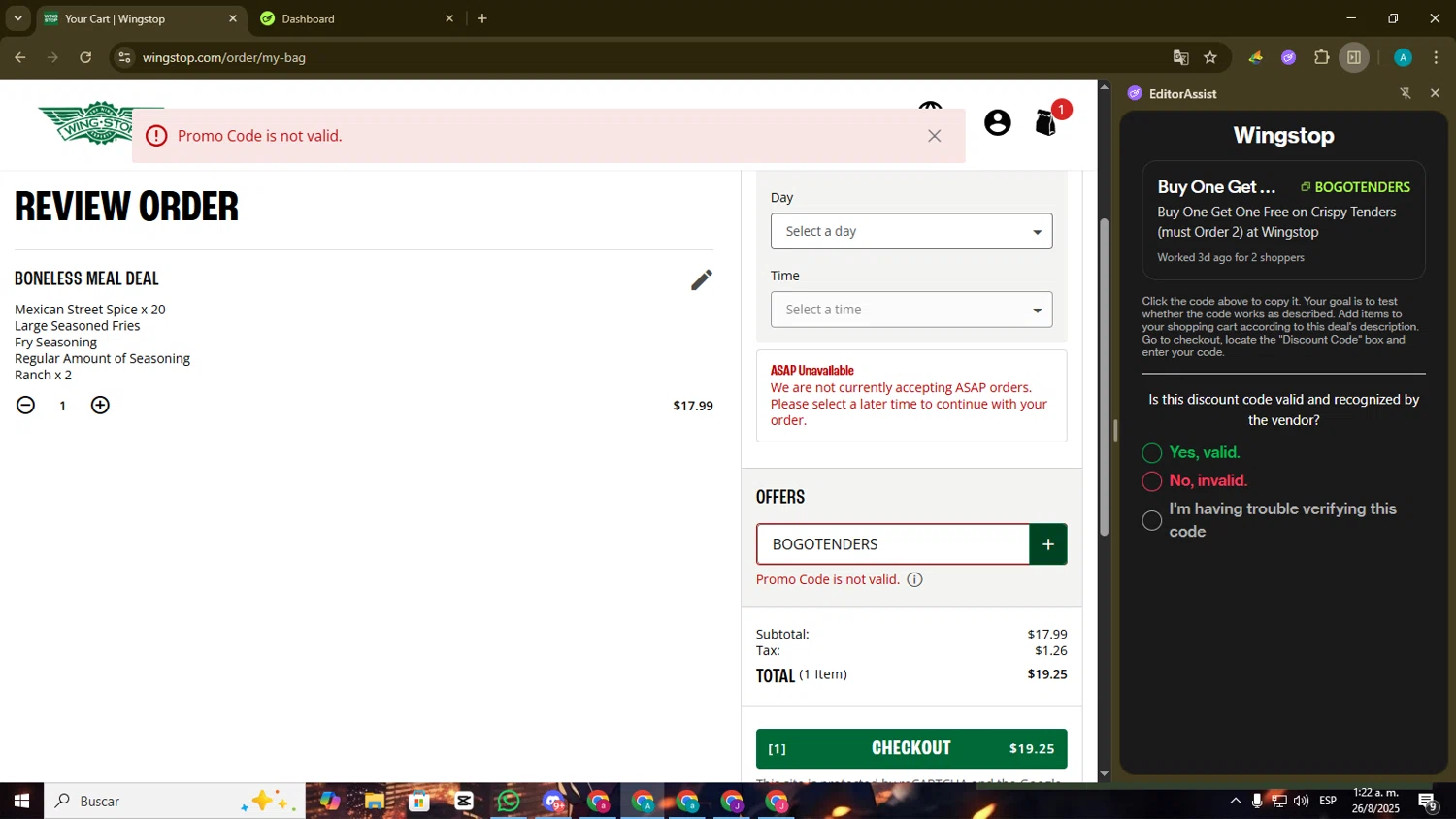Bookmark this page with star icon
The width and height of the screenshot is (1456, 819).
point(1210,57)
